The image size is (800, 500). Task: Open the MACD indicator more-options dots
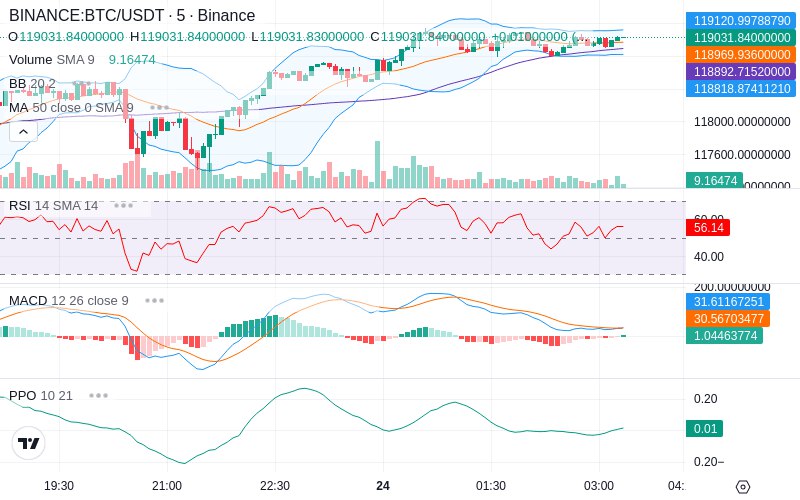pyautogui.click(x=154, y=300)
